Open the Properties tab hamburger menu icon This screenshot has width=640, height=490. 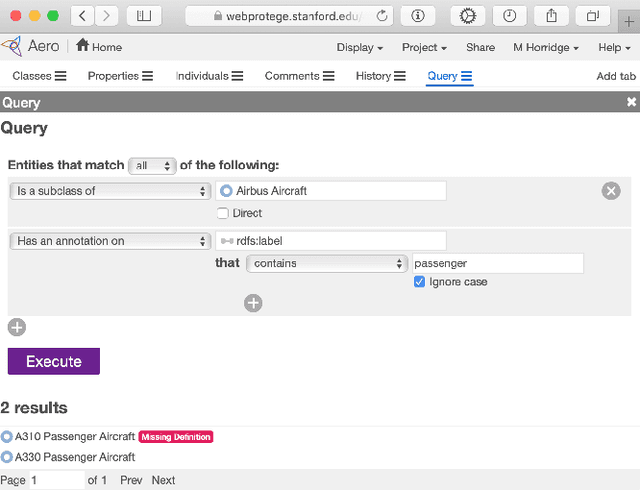147,76
